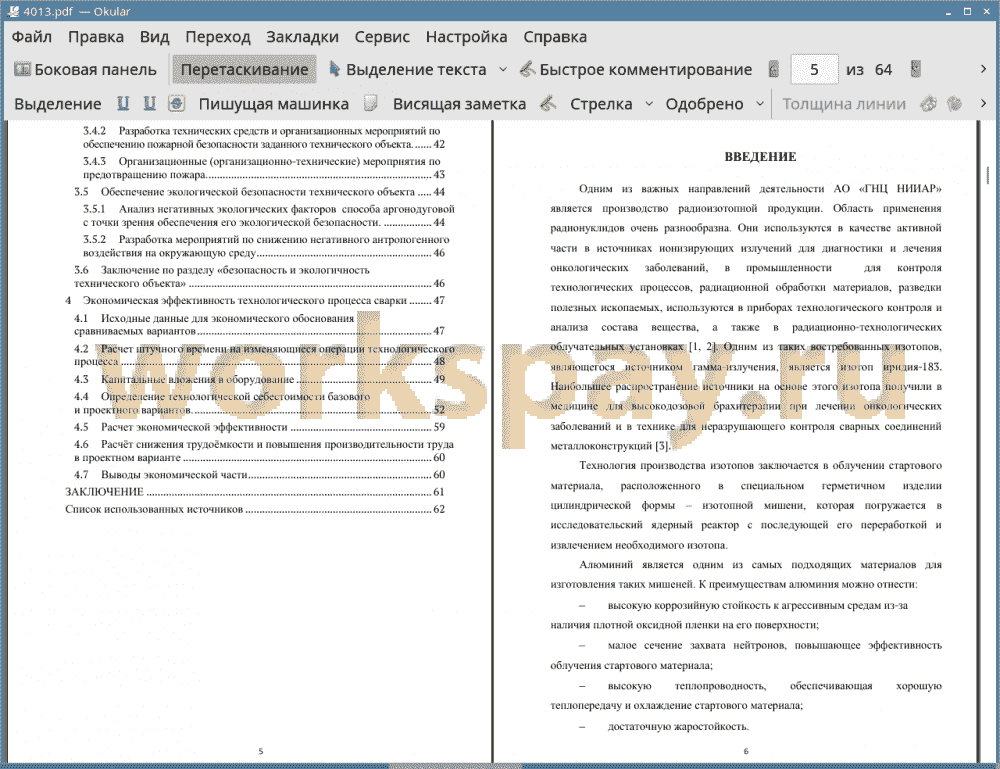Click the horizontal scrollbar at the bottom
Image resolution: width=1000 pixels, height=769 pixels.
click(x=455, y=765)
